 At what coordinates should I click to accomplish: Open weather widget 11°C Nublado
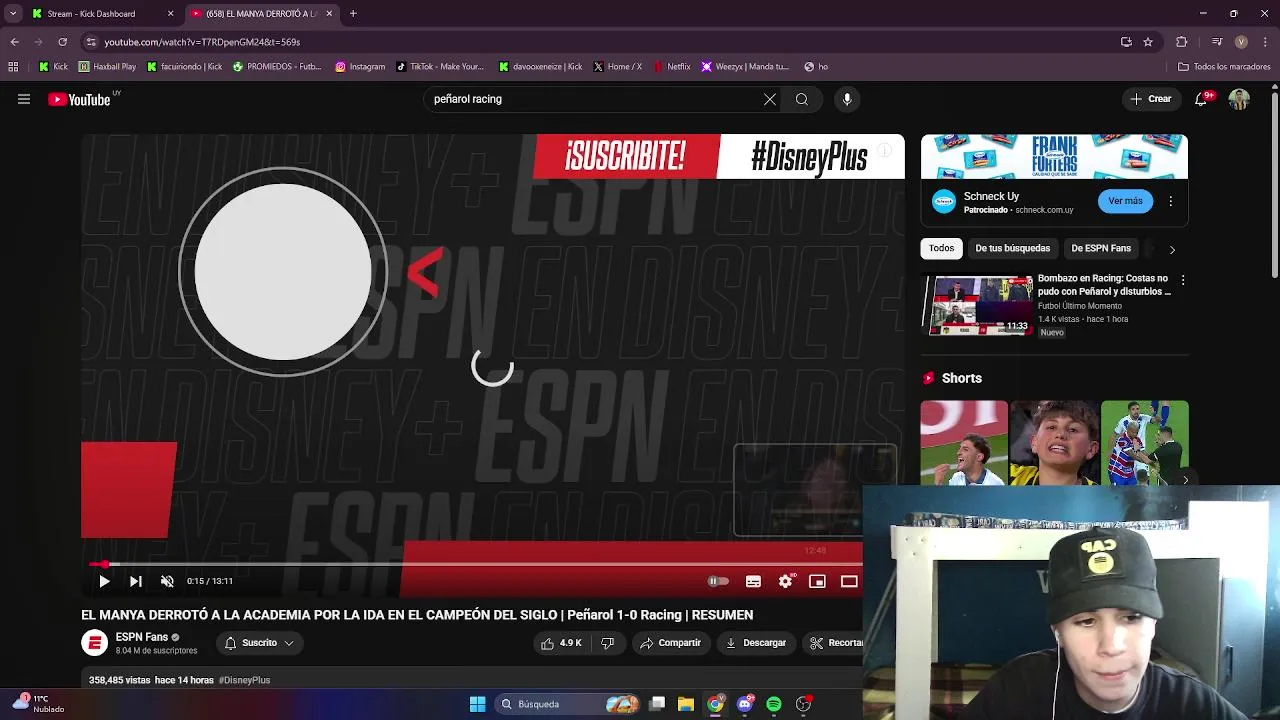click(39, 704)
